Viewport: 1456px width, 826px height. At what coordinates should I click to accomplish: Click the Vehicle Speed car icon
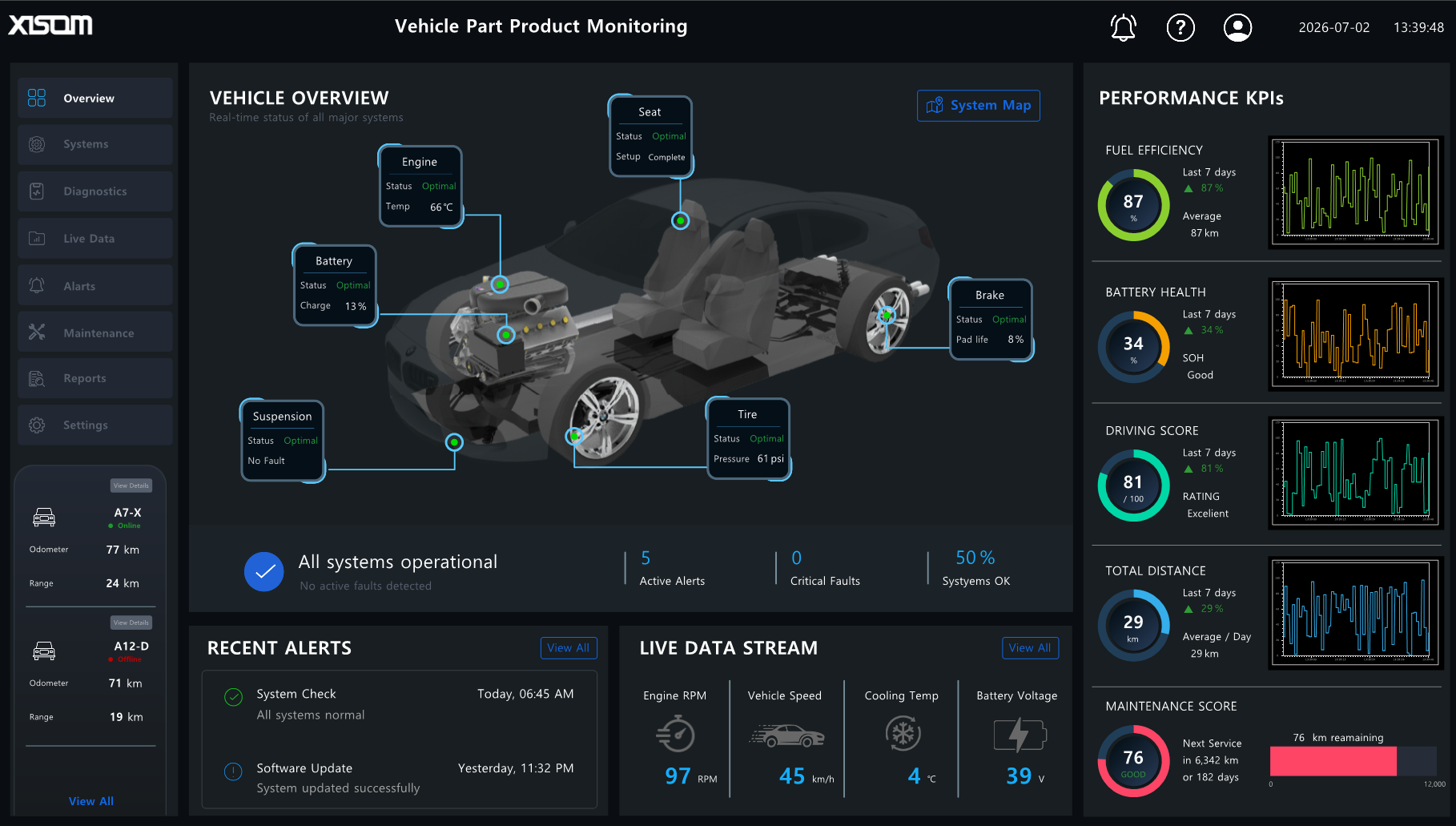(786, 735)
